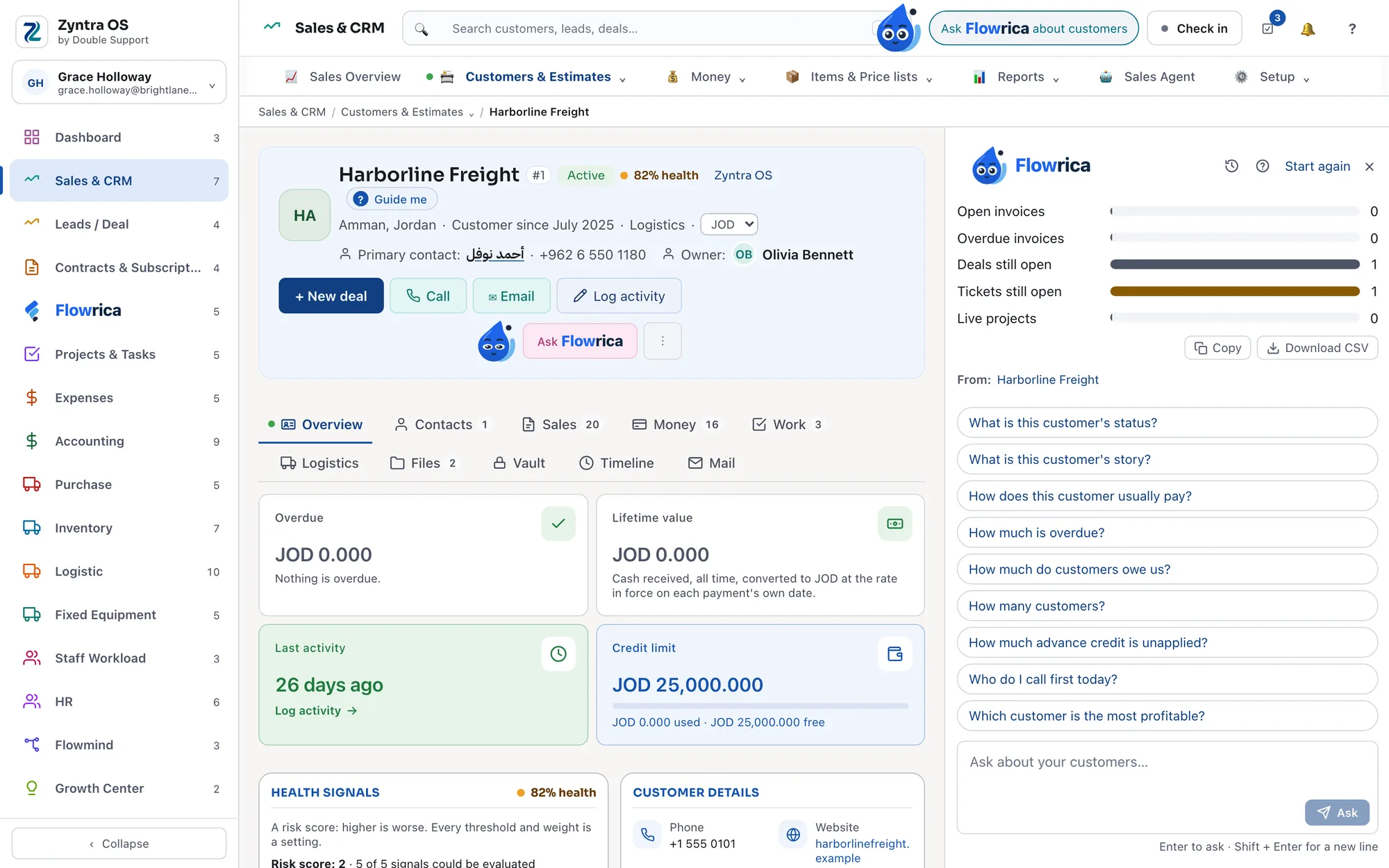This screenshot has height=868, width=1389.
Task: Open Flowrica in the sidebar
Action: [x=119, y=310]
